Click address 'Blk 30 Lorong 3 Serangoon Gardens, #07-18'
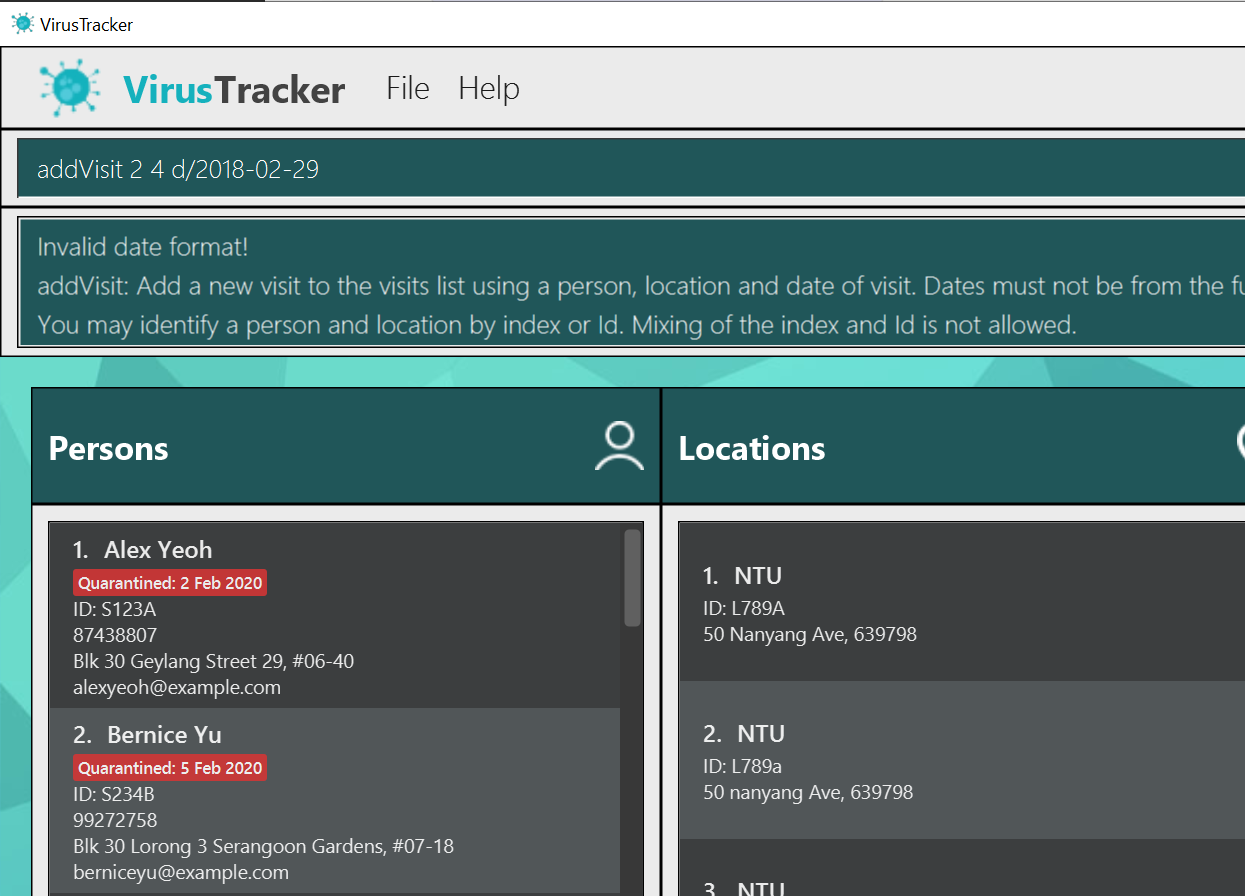 click(263, 846)
